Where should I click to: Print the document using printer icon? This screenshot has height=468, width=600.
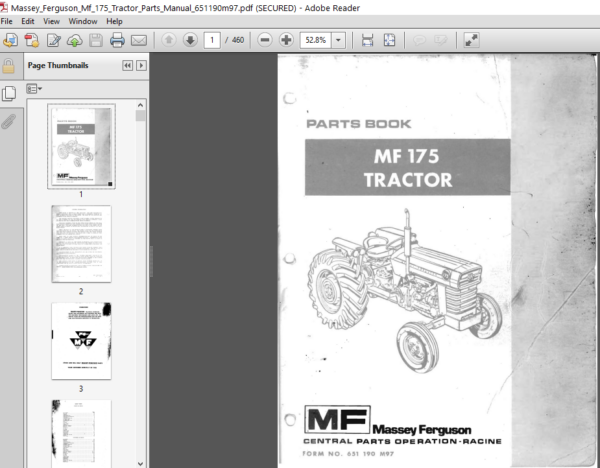coord(117,40)
